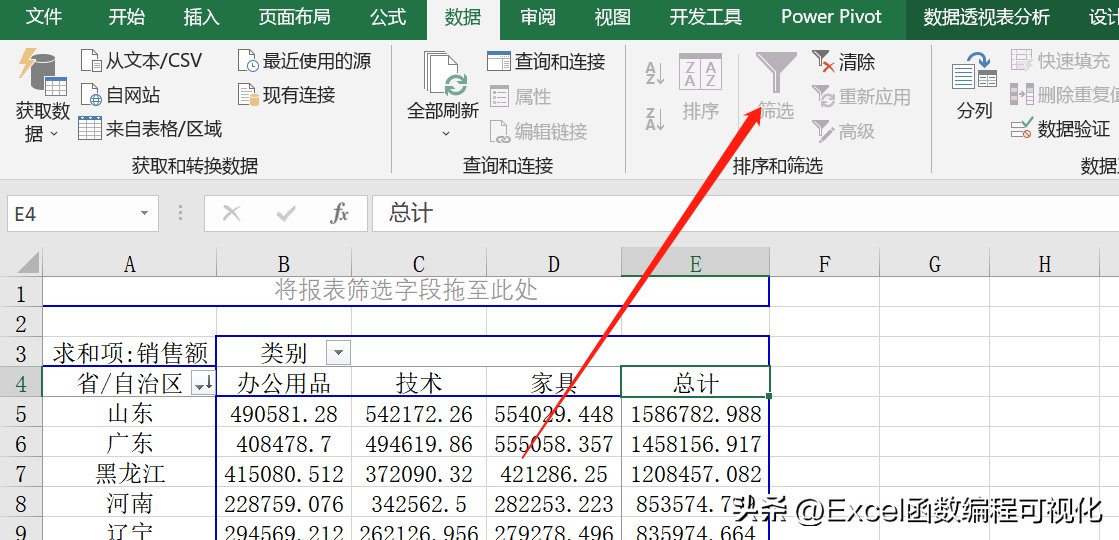The height and width of the screenshot is (540, 1119).
Task: Click 来自表格/区域 table icon
Action: tap(90, 129)
